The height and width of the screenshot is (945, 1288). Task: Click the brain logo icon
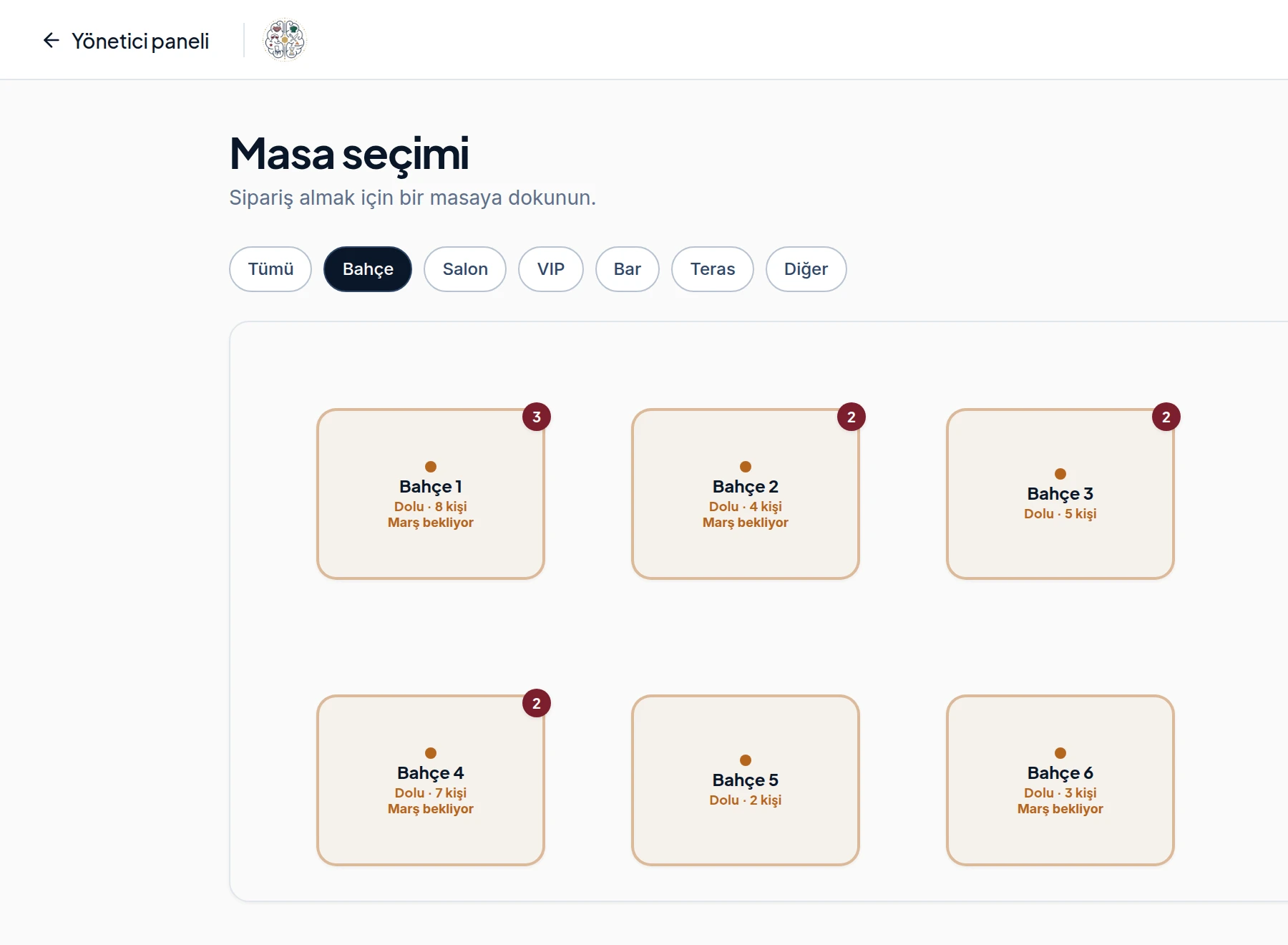tap(285, 40)
